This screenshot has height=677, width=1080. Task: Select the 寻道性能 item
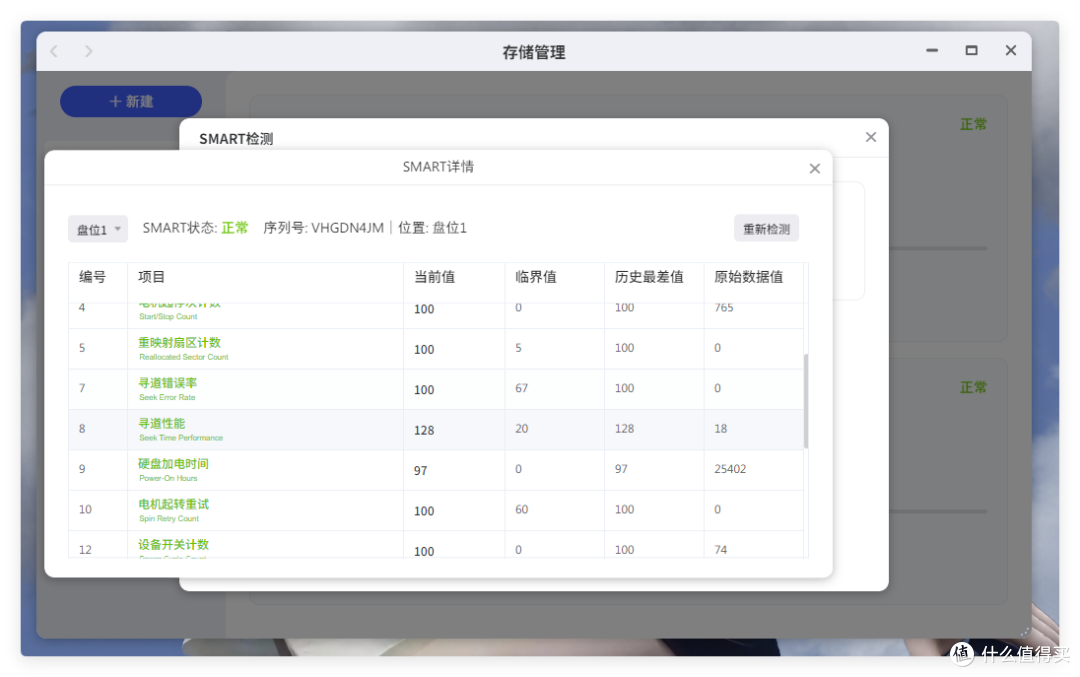(x=161, y=424)
